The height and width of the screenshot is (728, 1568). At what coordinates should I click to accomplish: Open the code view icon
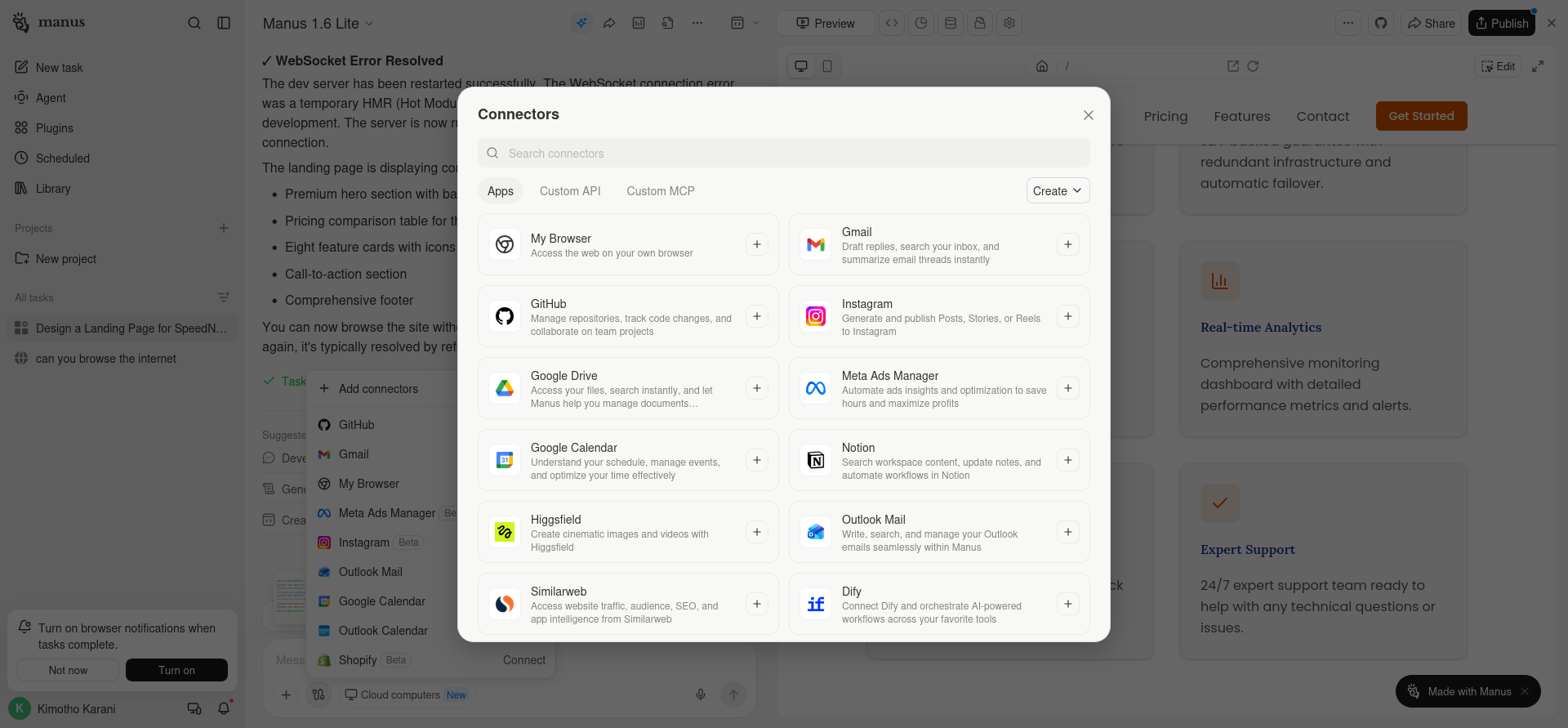pos(892,23)
